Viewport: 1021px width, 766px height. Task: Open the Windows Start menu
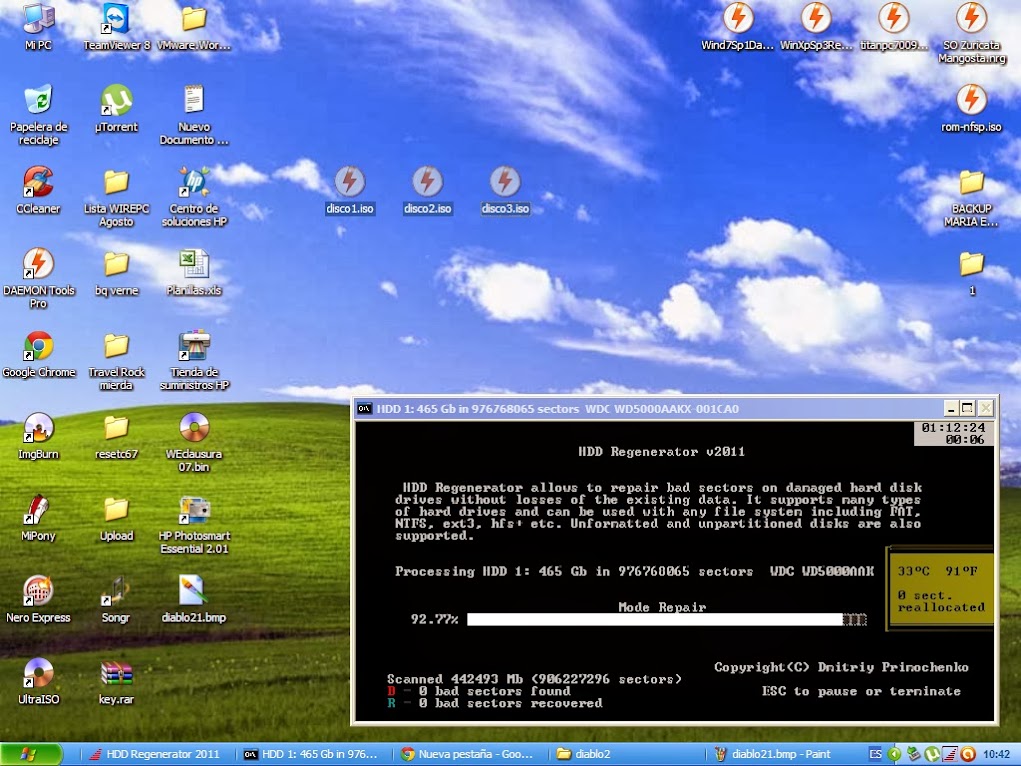31,754
